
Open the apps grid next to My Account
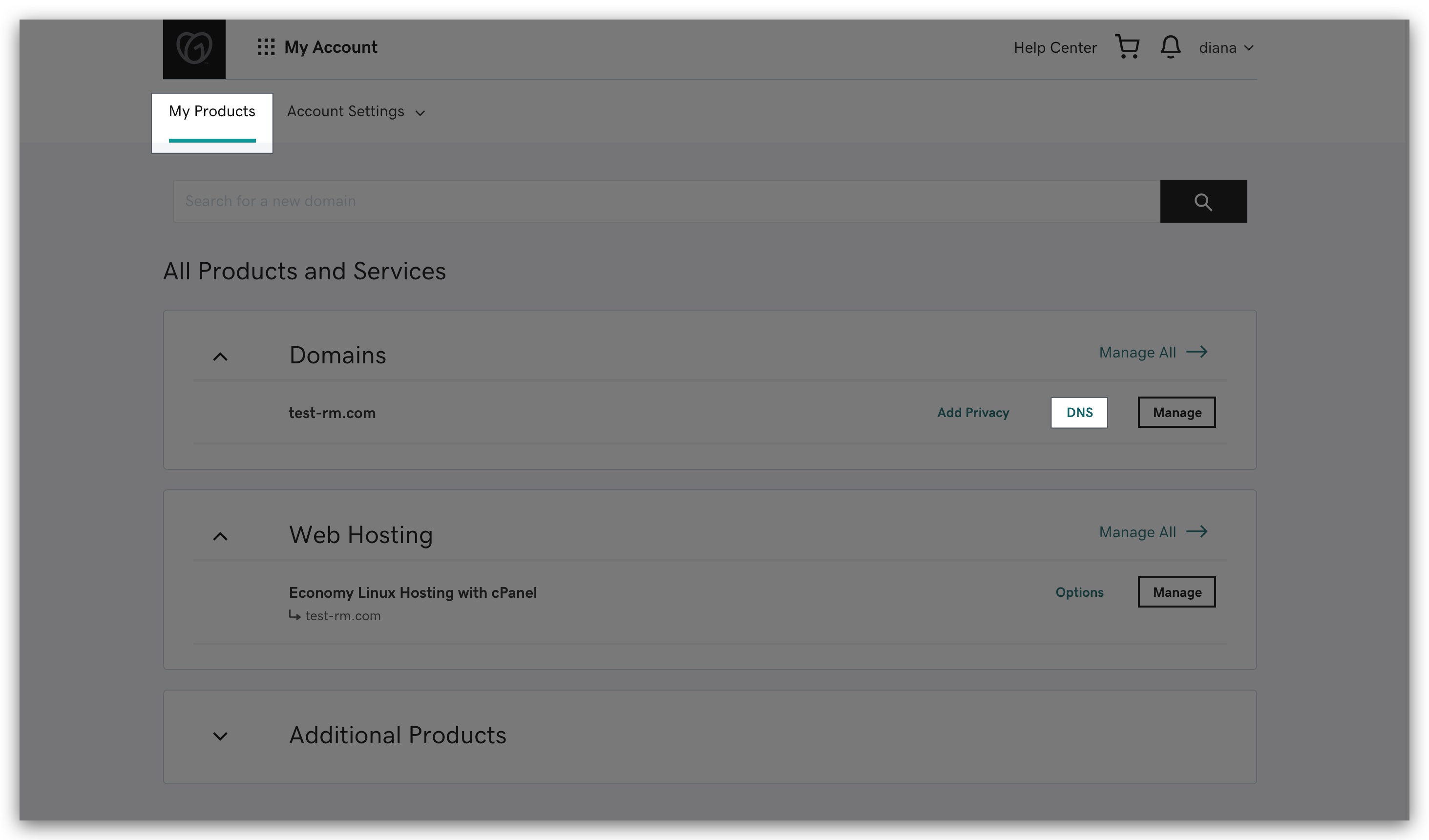pos(266,47)
